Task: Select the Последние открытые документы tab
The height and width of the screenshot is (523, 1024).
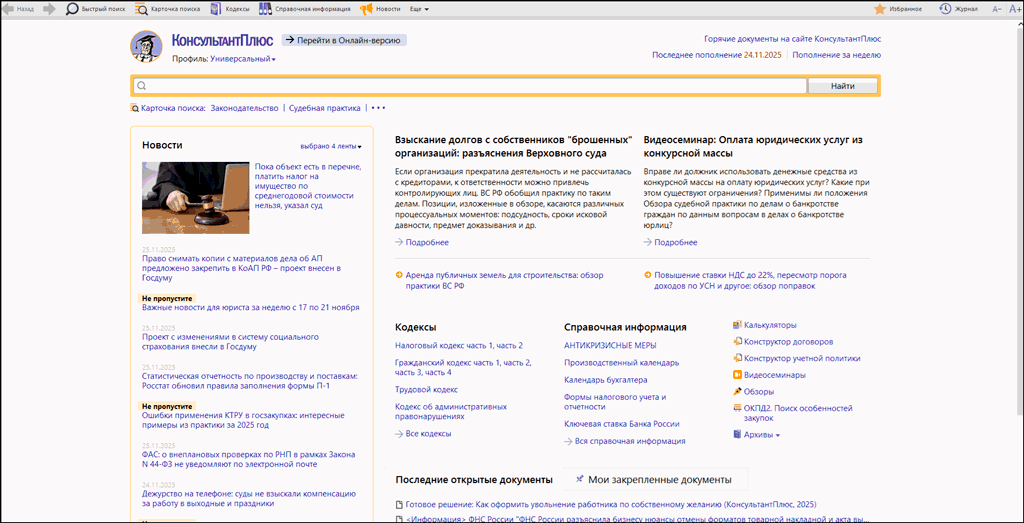Action: tap(474, 480)
